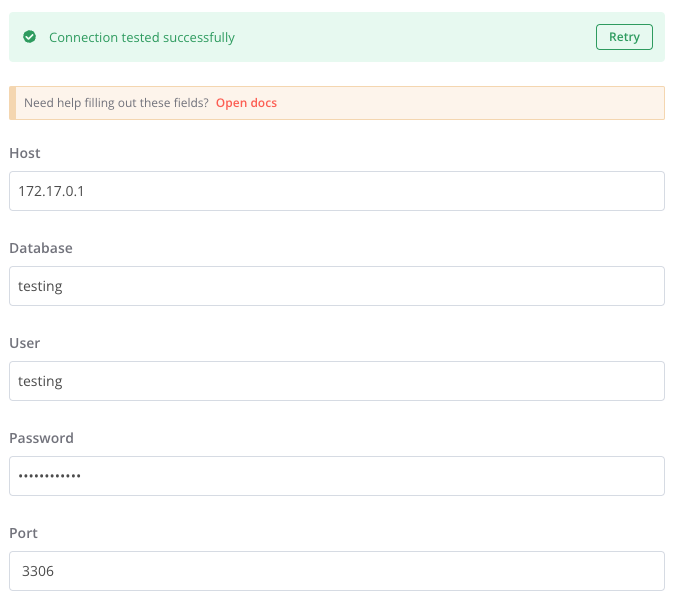Click the 172.17.0.1 host address text

coord(52,191)
